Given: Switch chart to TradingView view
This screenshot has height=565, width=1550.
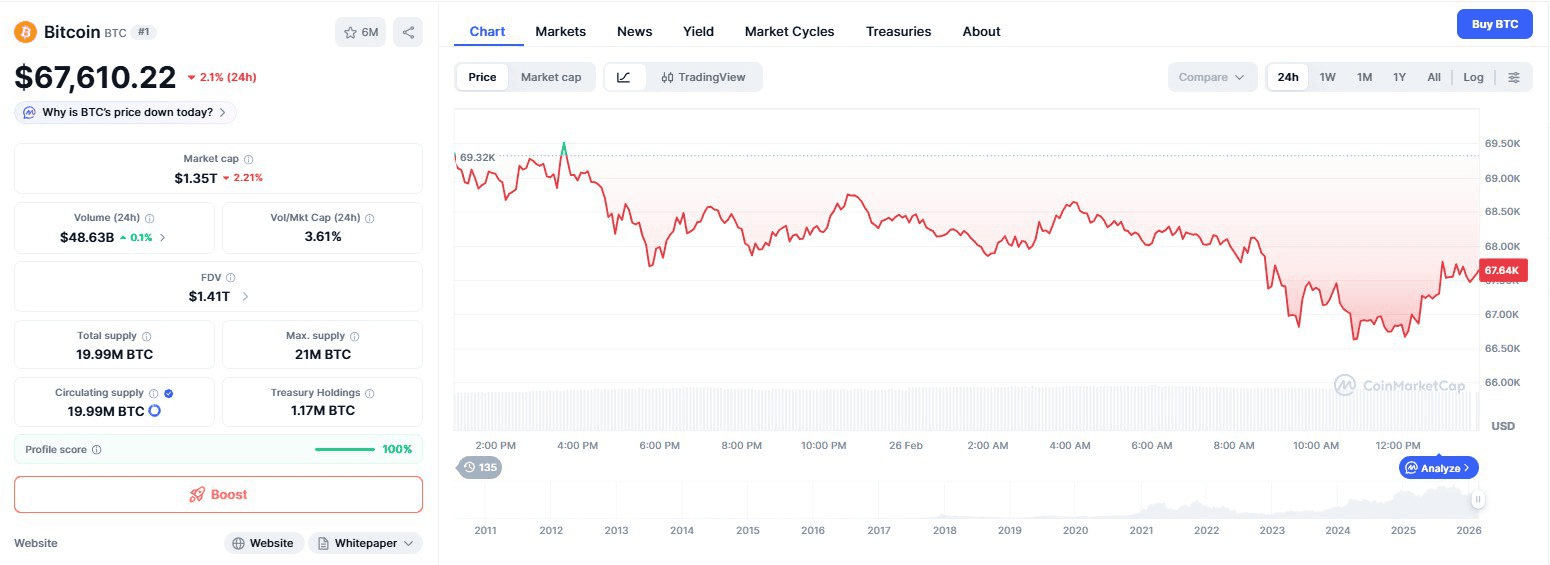Looking at the screenshot, I should (703, 77).
